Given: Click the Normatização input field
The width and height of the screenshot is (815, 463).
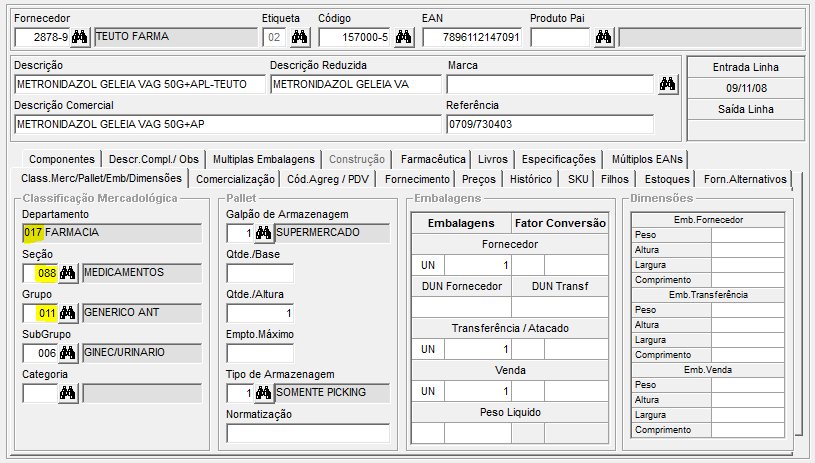Looking at the screenshot, I should [308, 433].
